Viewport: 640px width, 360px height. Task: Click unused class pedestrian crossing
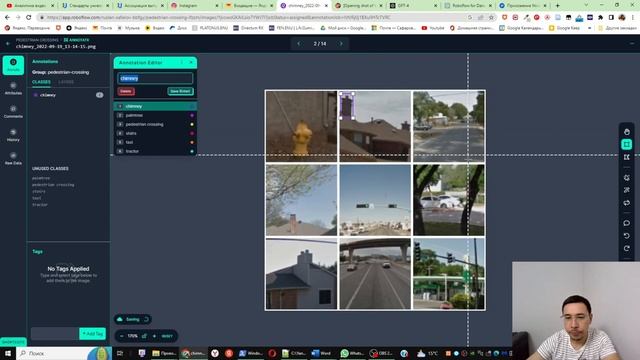click(x=53, y=185)
